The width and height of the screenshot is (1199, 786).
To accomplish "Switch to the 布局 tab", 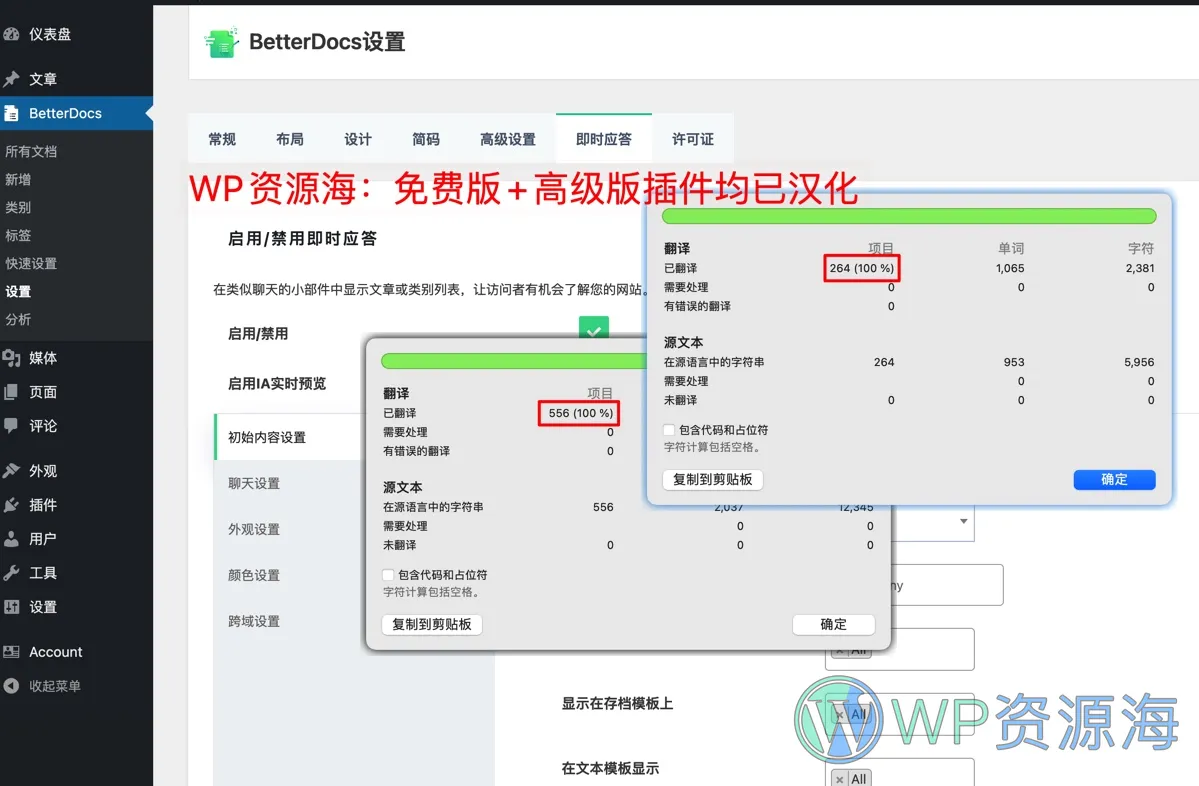I will pos(290,139).
